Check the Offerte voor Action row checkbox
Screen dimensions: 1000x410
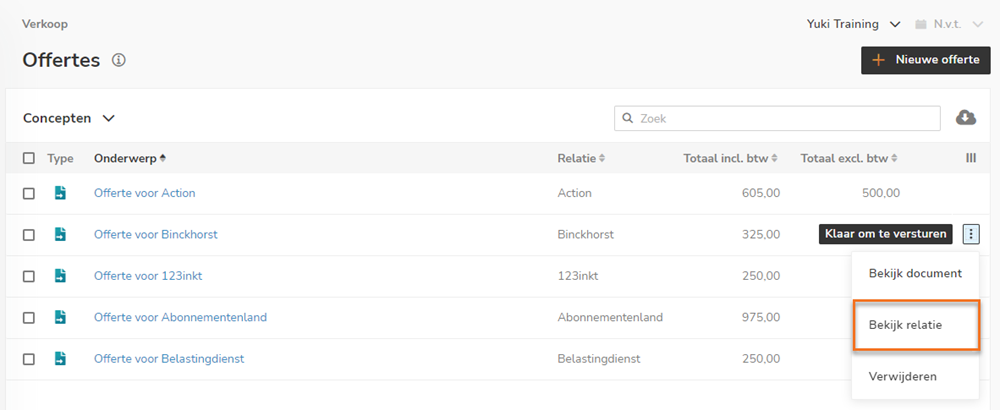pos(29,193)
